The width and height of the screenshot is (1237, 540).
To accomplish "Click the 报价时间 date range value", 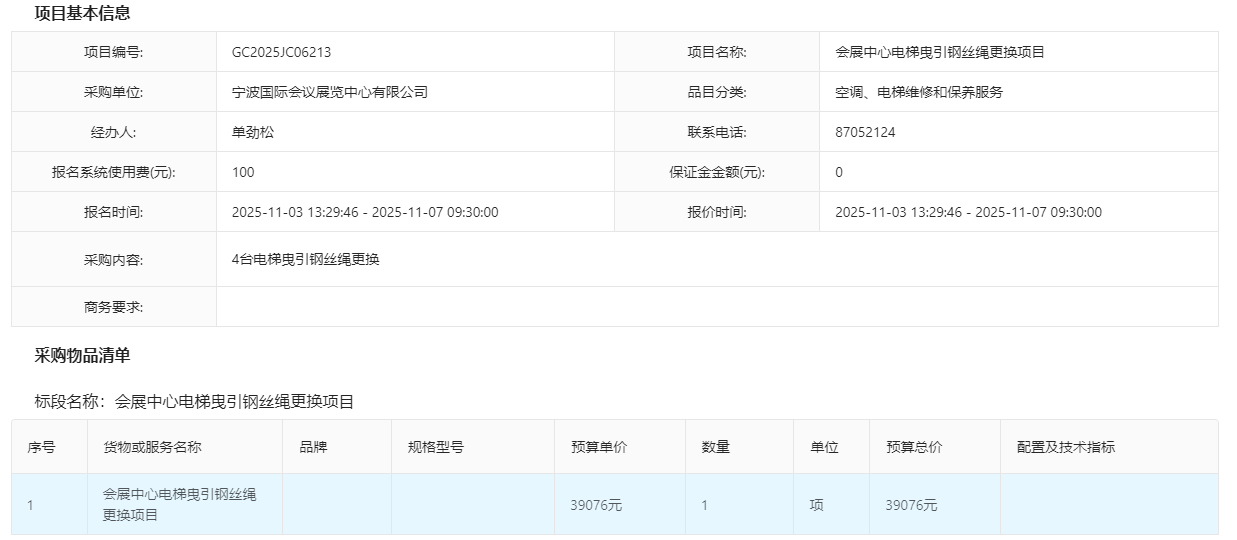I will coord(968,212).
